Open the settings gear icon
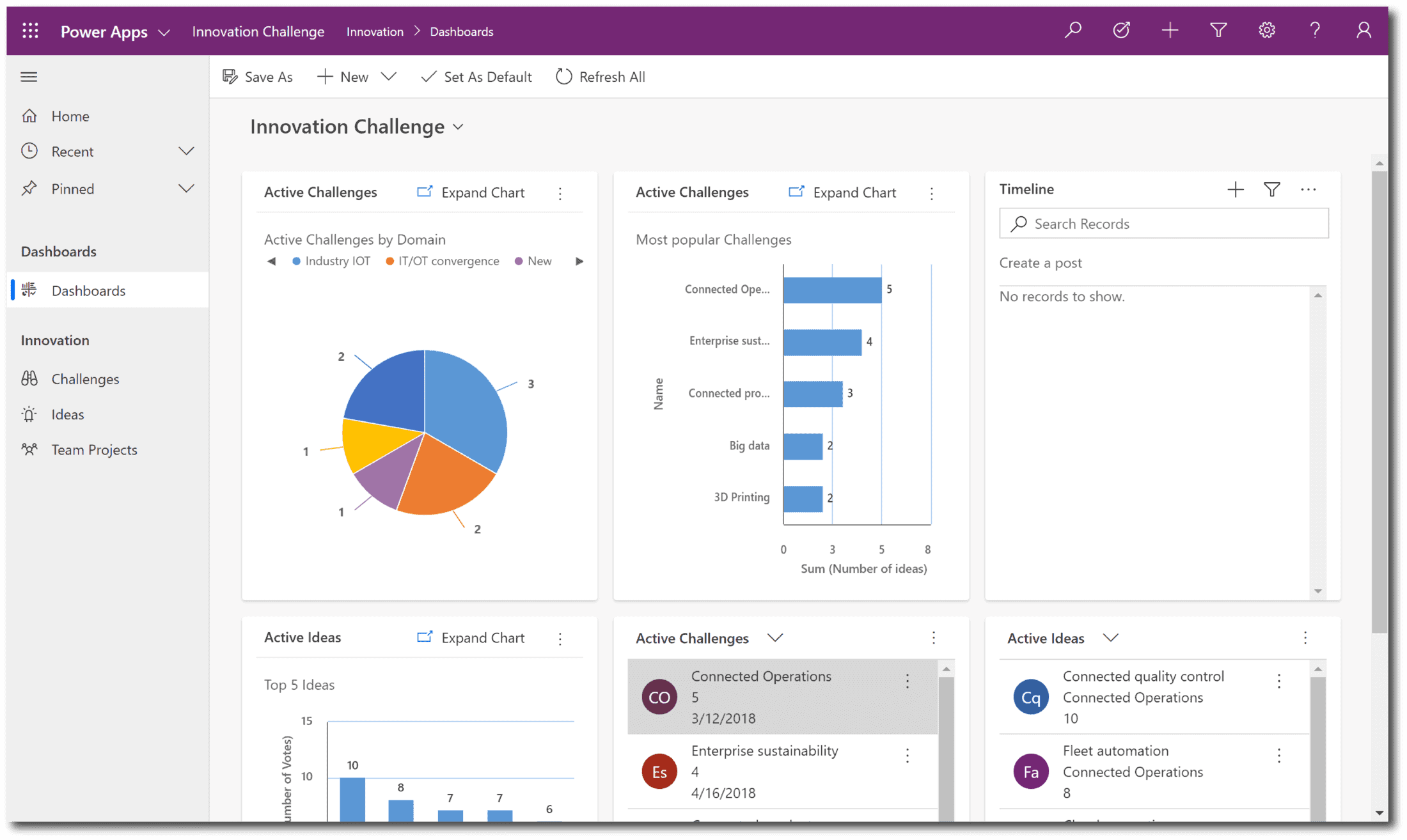The height and width of the screenshot is (840, 1407). [1267, 30]
